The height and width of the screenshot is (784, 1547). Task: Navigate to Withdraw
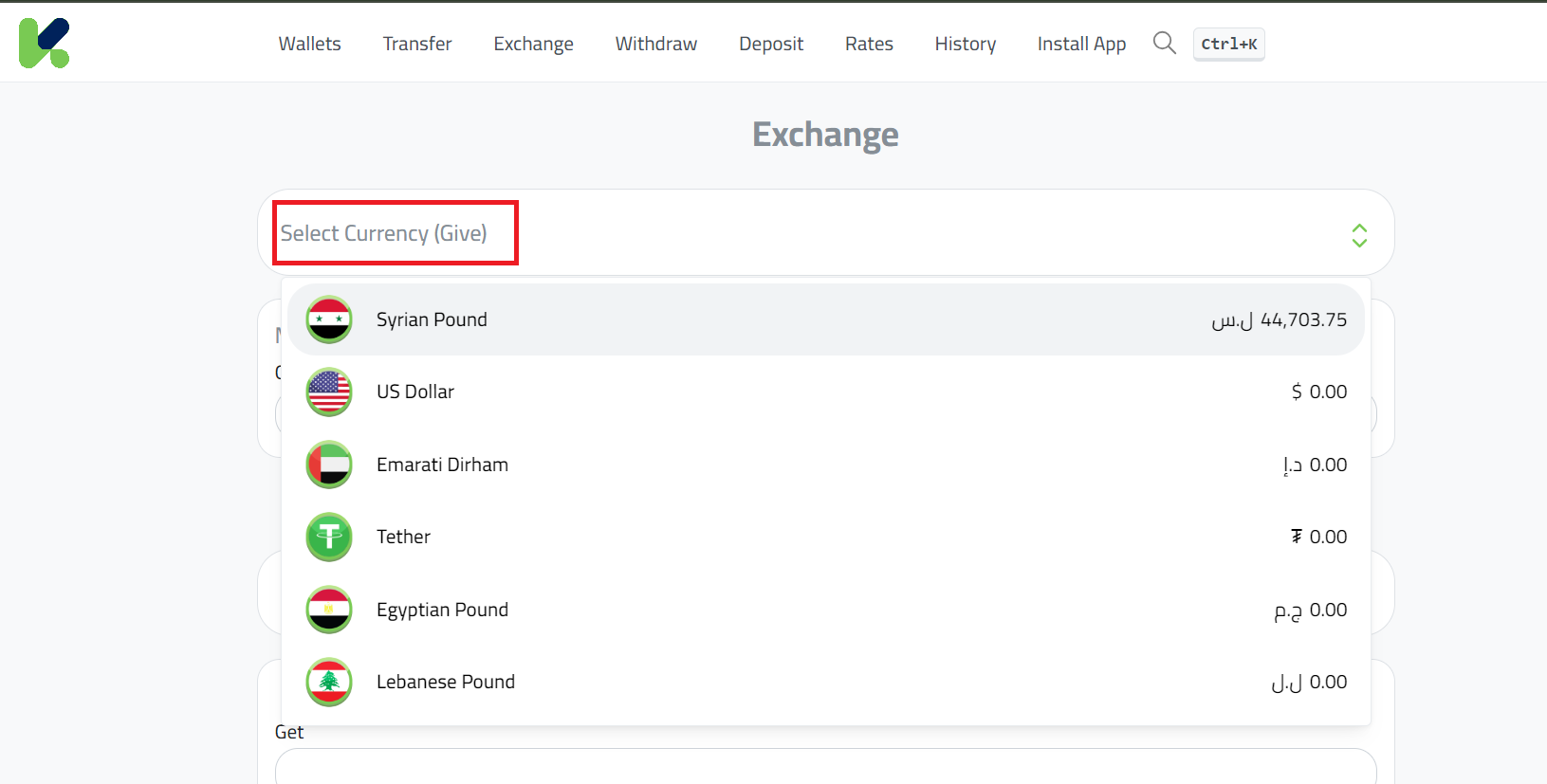(x=656, y=44)
